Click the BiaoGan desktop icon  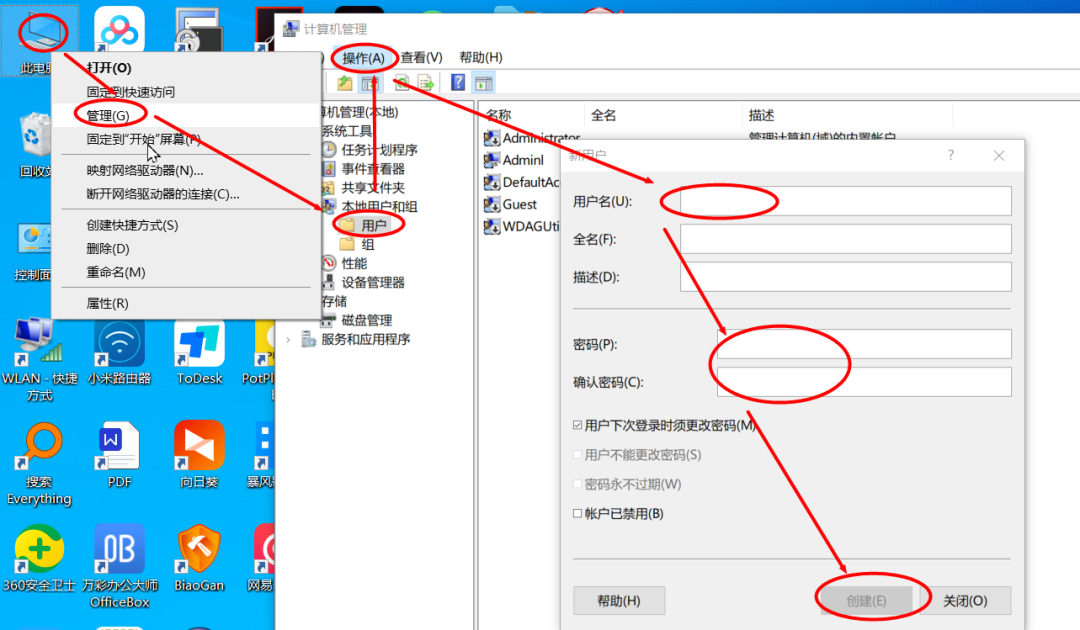pyautogui.click(x=199, y=551)
